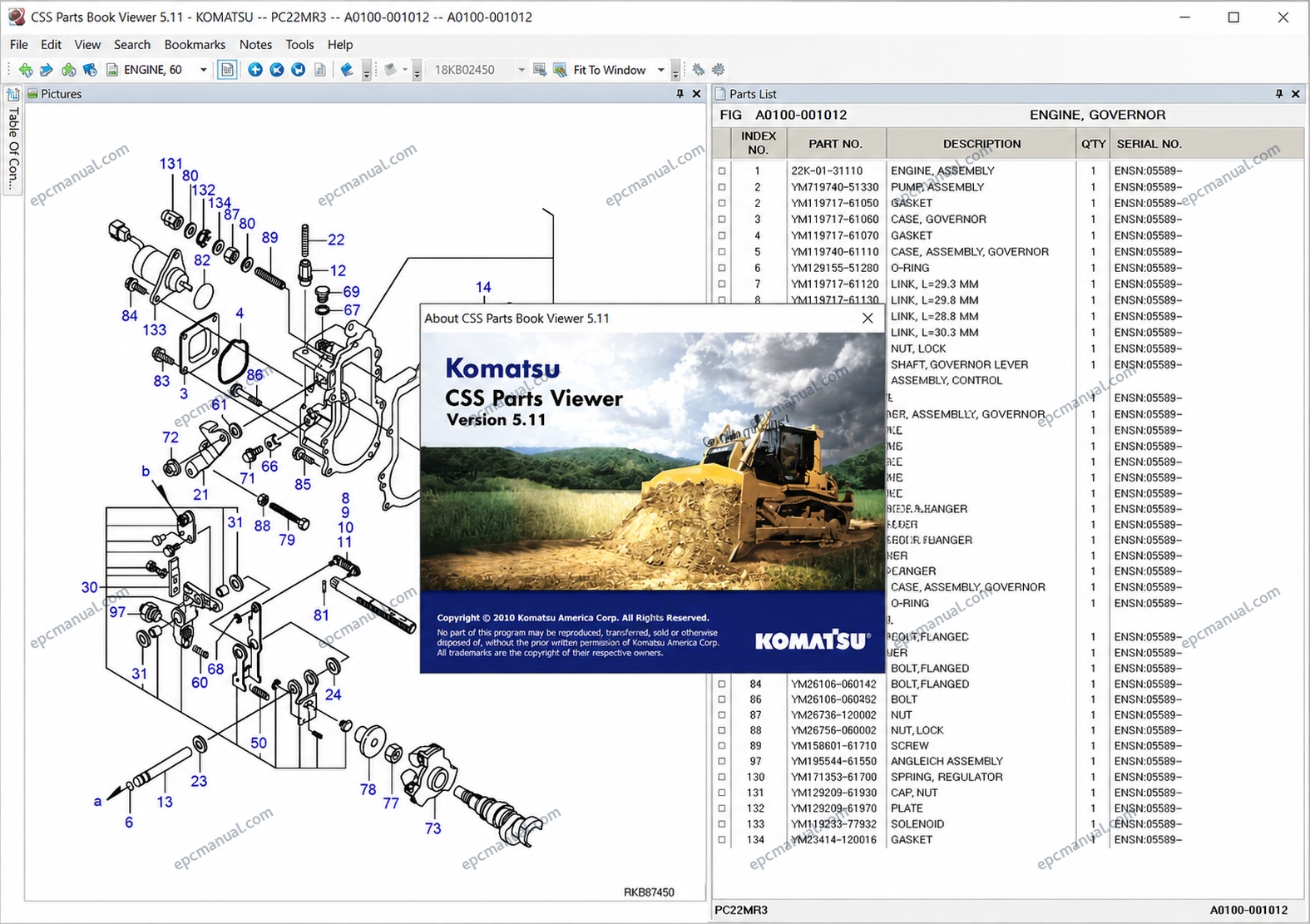This screenshot has width=1310, height=924.
Task: Click the grey tag icon in toolbar
Action: click(x=390, y=70)
